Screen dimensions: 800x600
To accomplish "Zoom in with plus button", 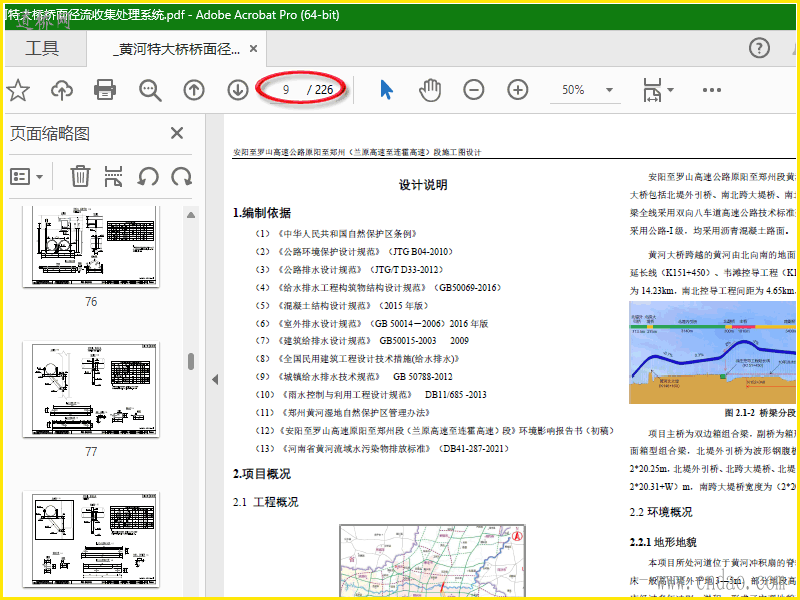I will (x=518, y=90).
